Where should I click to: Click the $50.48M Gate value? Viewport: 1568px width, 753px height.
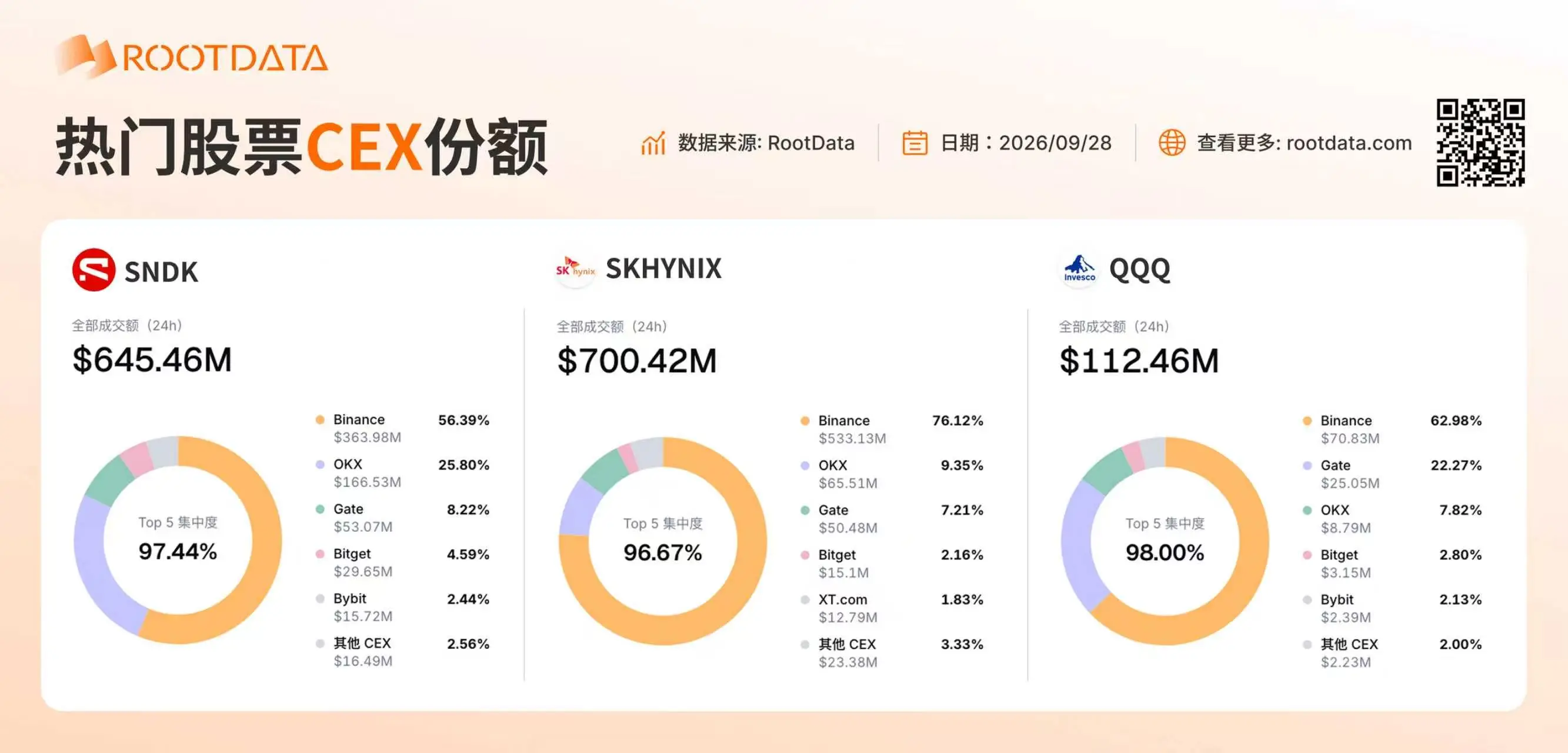pyautogui.click(x=848, y=528)
